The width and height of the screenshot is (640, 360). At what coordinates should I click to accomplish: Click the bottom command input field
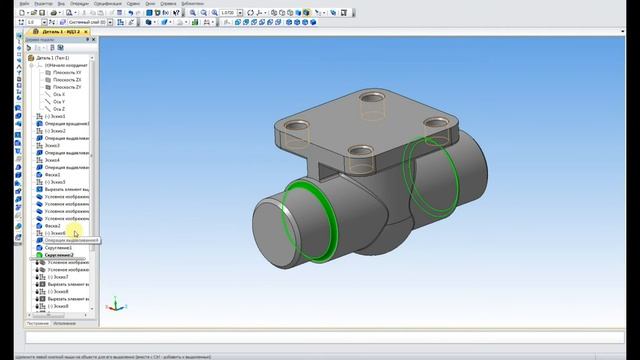[x=325, y=337]
